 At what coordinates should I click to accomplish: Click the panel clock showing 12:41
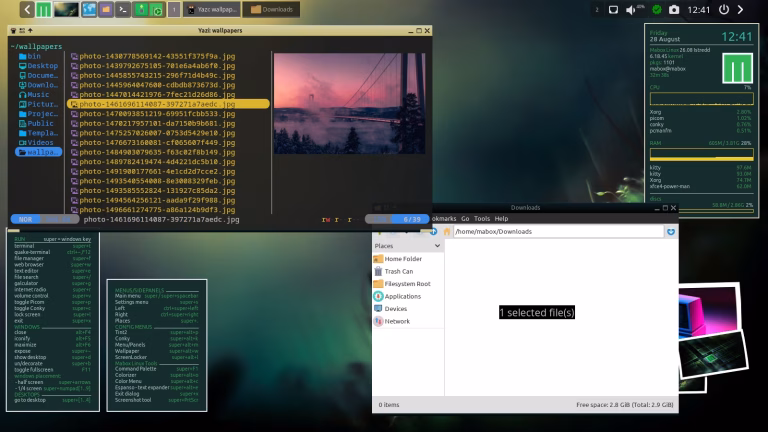click(698, 9)
